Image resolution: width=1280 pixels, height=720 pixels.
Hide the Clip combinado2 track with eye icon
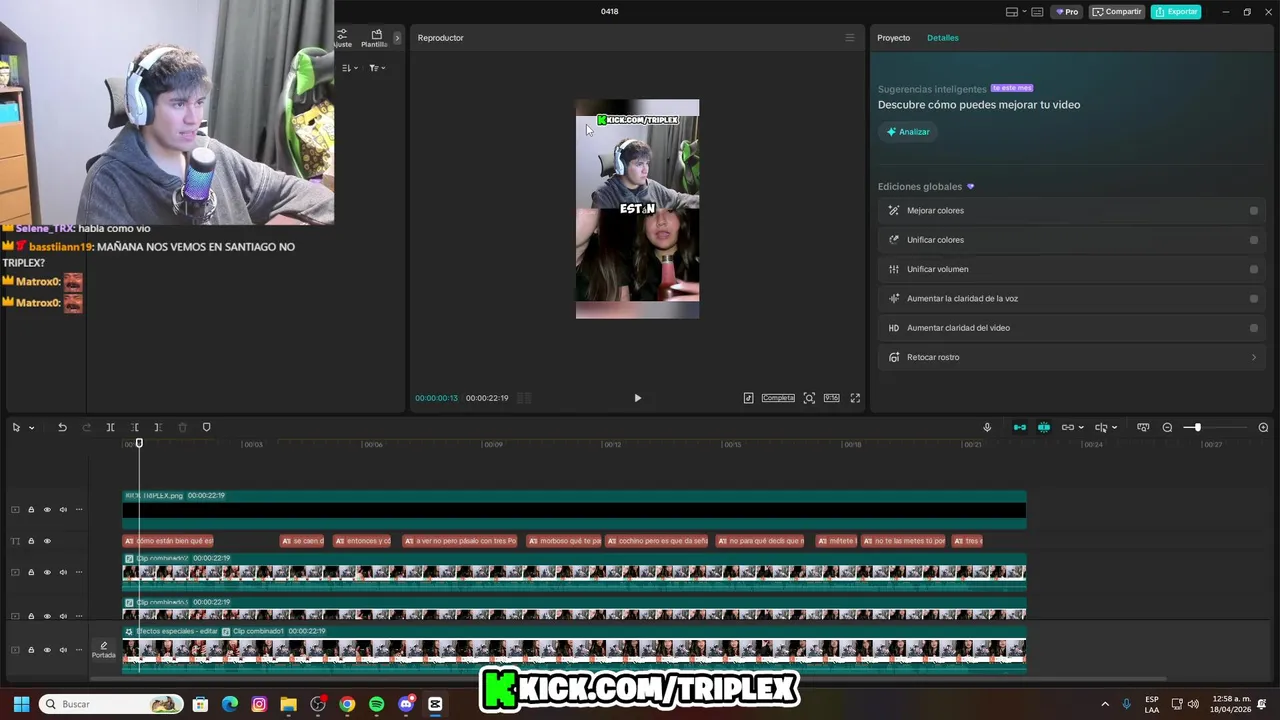[47, 572]
